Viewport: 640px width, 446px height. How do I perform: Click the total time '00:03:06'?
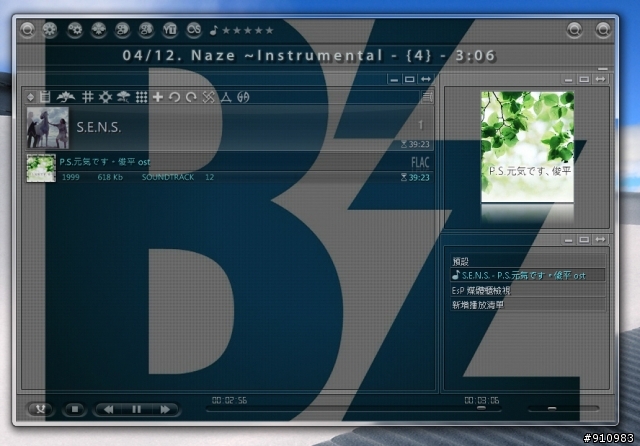click(482, 400)
